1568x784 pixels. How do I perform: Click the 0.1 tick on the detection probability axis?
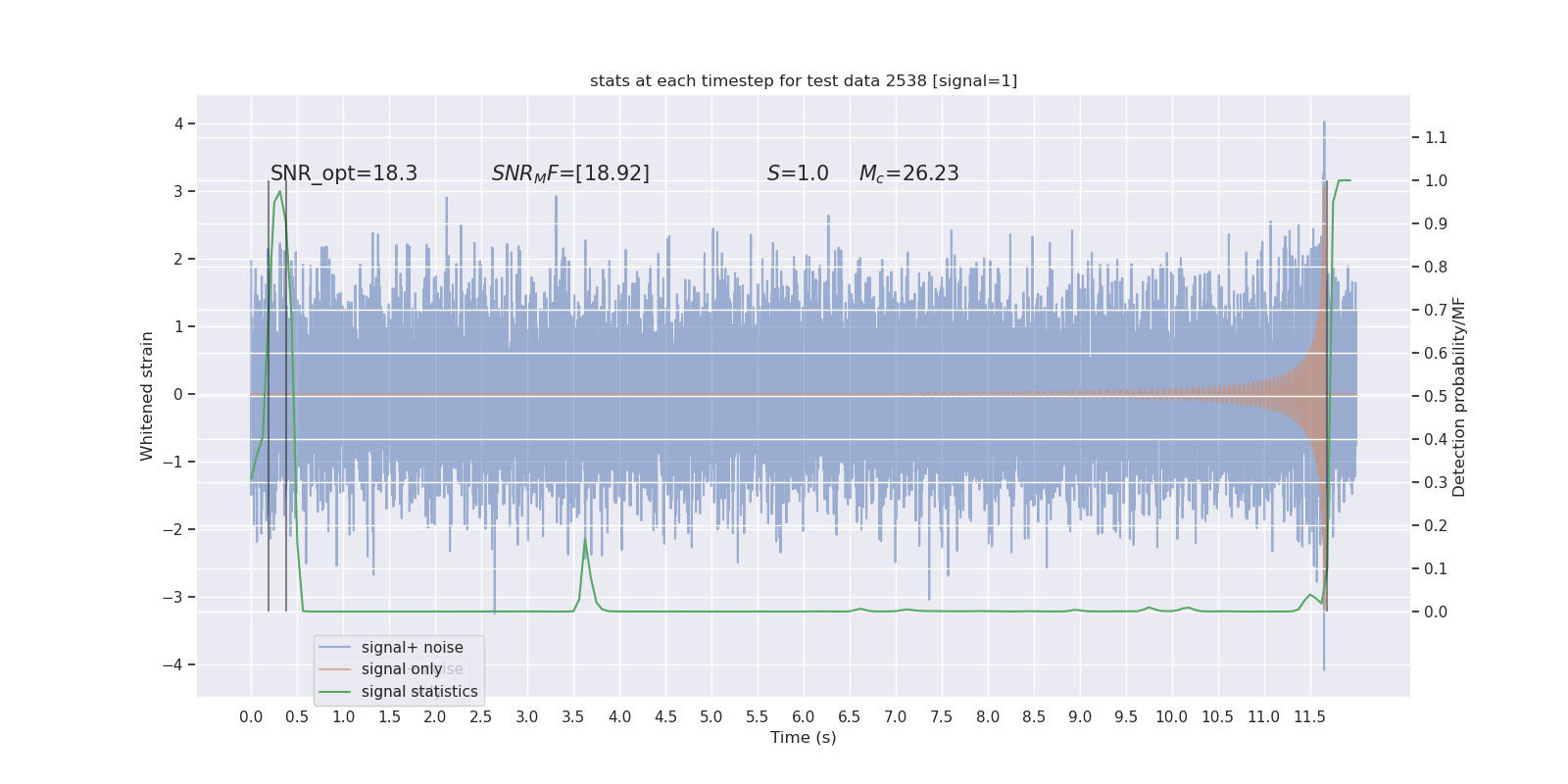(x=1436, y=568)
